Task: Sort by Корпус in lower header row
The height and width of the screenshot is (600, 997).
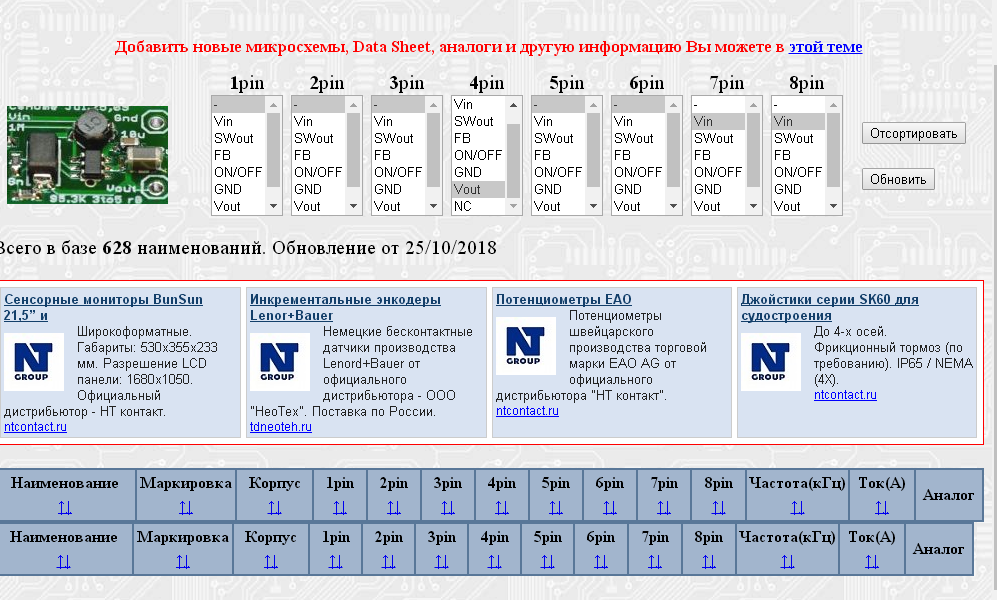Action: click(x=270, y=562)
